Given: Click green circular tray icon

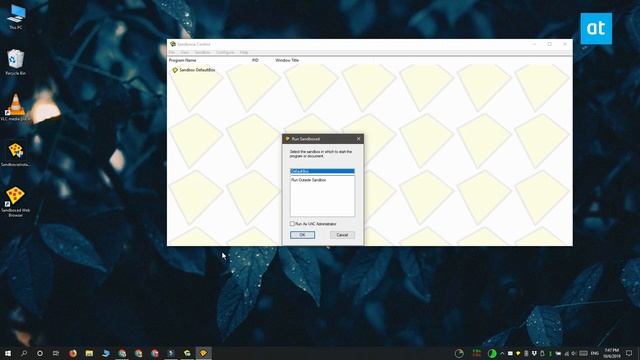Looking at the screenshot, I should pyautogui.click(x=492, y=353).
